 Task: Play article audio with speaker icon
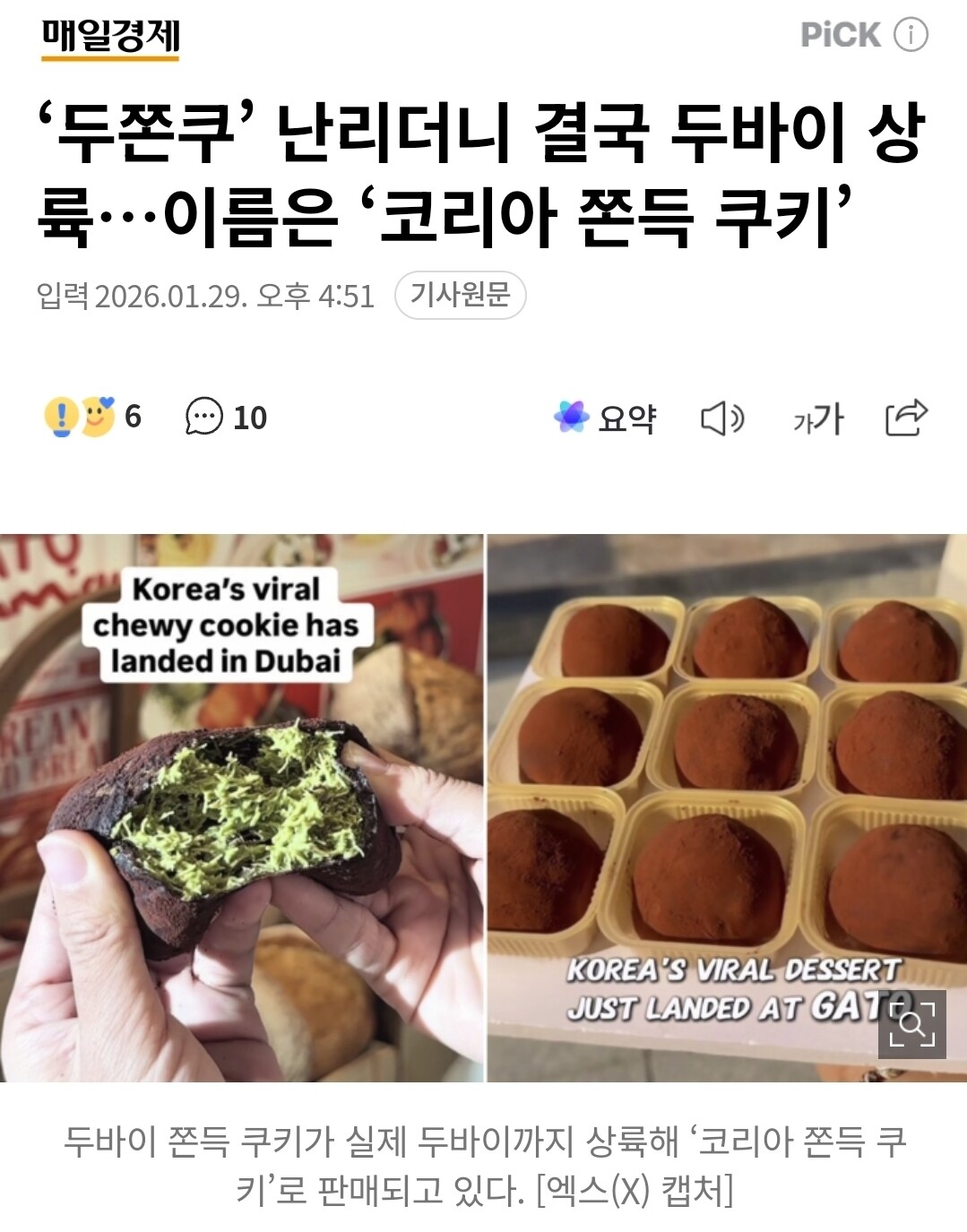[722, 418]
